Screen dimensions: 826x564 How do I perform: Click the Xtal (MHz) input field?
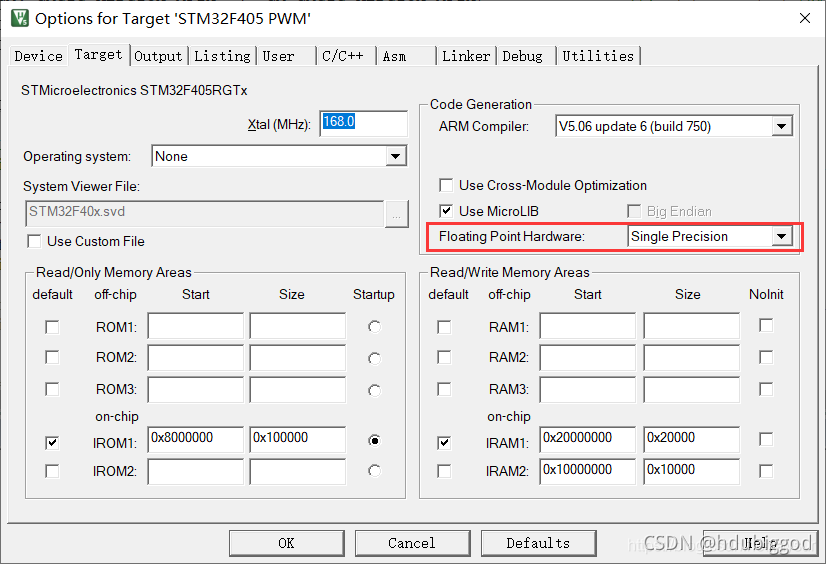click(363, 123)
